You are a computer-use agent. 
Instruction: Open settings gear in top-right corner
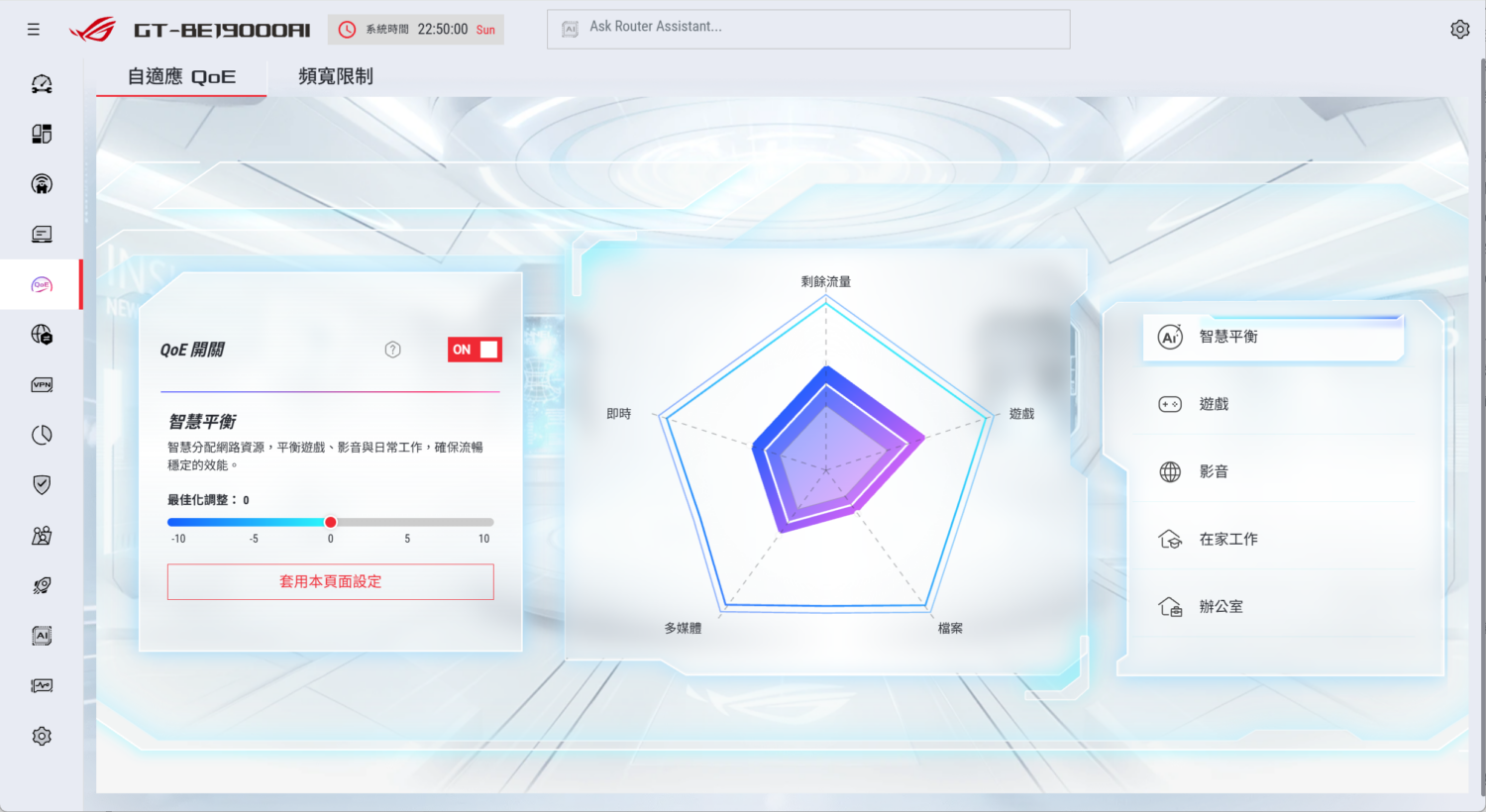(x=1460, y=30)
